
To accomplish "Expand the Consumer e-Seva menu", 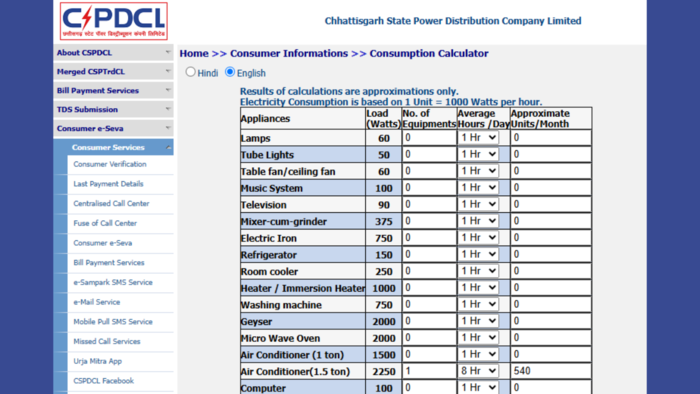I will click(113, 129).
